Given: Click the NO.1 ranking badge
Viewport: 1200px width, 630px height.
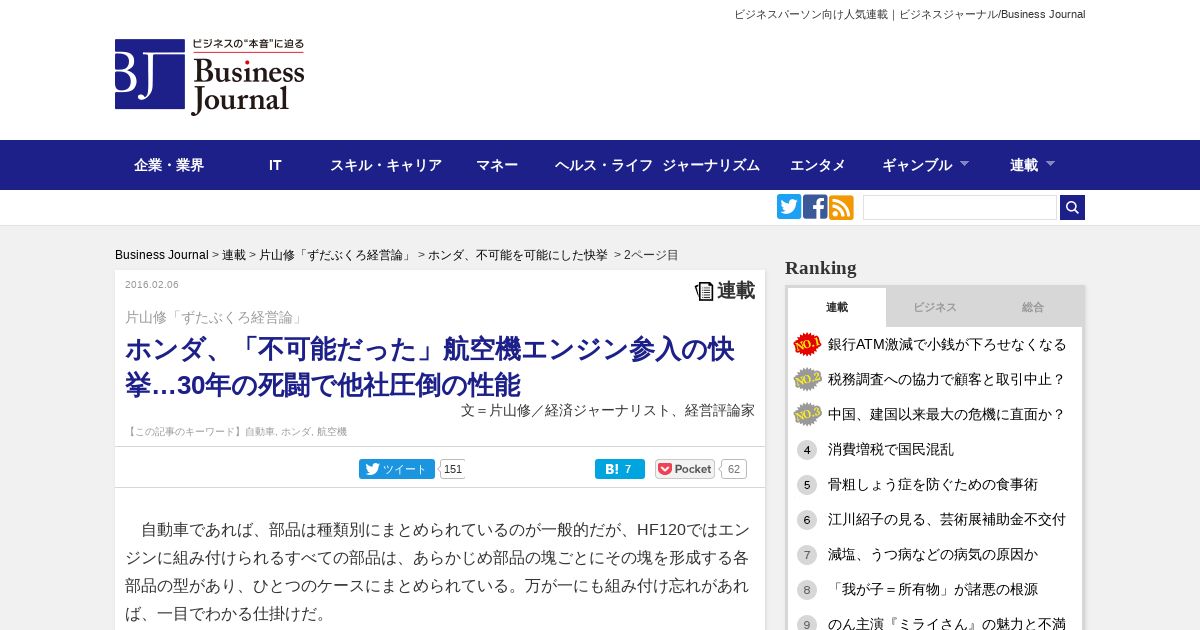Looking at the screenshot, I should click(x=807, y=345).
